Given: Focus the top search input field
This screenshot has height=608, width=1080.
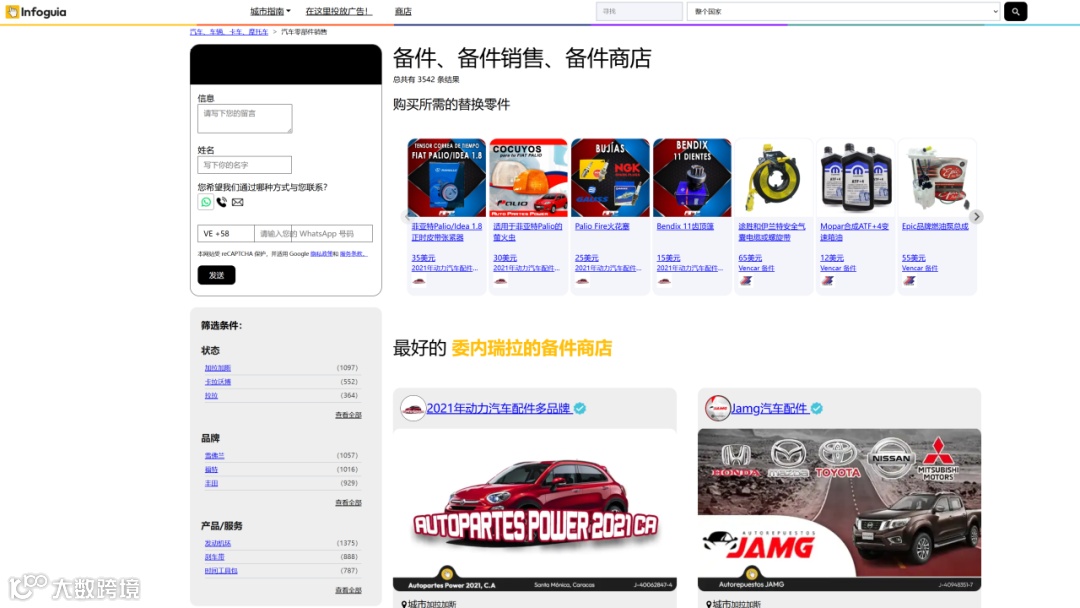Looking at the screenshot, I should point(639,11).
